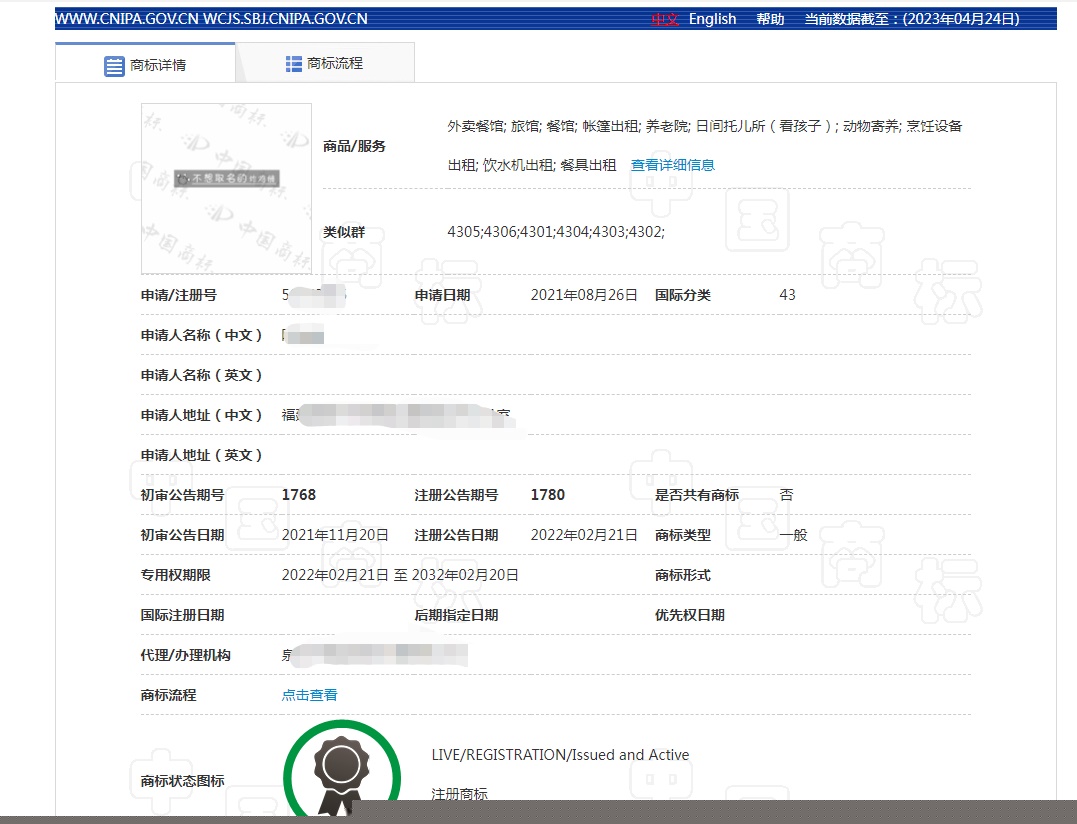Click the trademark image thumbnail
This screenshot has height=824, width=1077.
pyautogui.click(x=226, y=189)
